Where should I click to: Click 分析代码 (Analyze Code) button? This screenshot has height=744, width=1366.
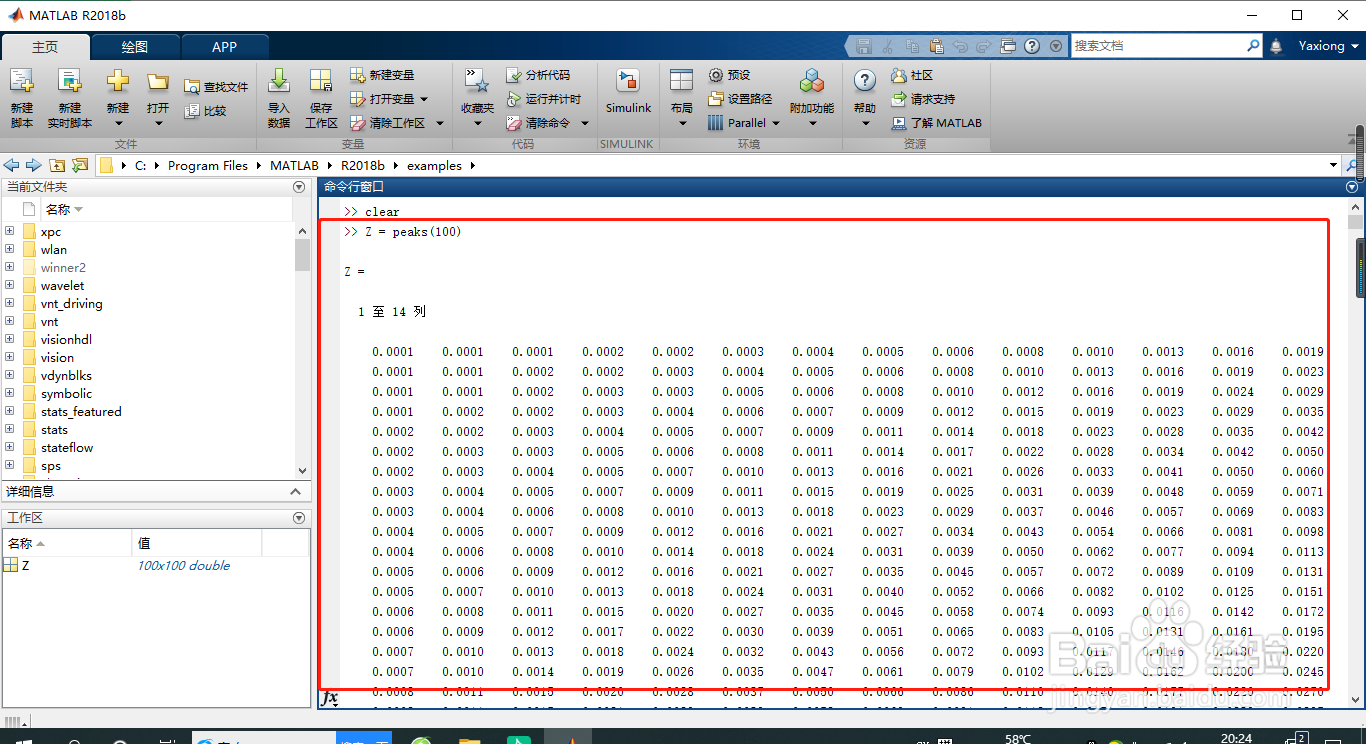click(538, 75)
